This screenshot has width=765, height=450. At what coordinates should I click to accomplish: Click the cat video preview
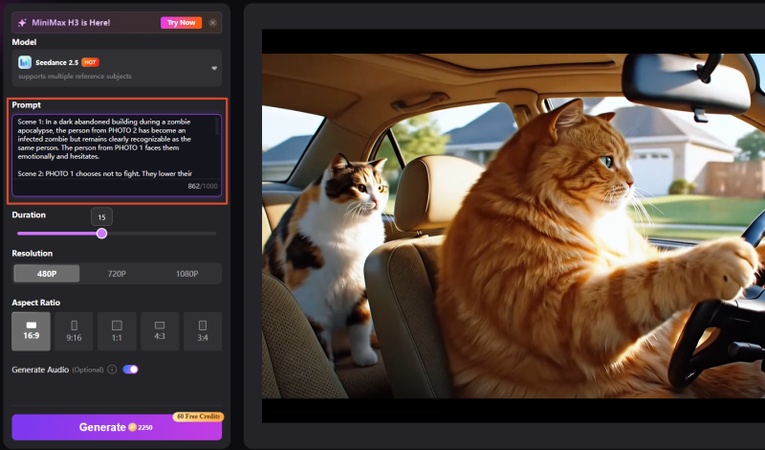coord(513,226)
